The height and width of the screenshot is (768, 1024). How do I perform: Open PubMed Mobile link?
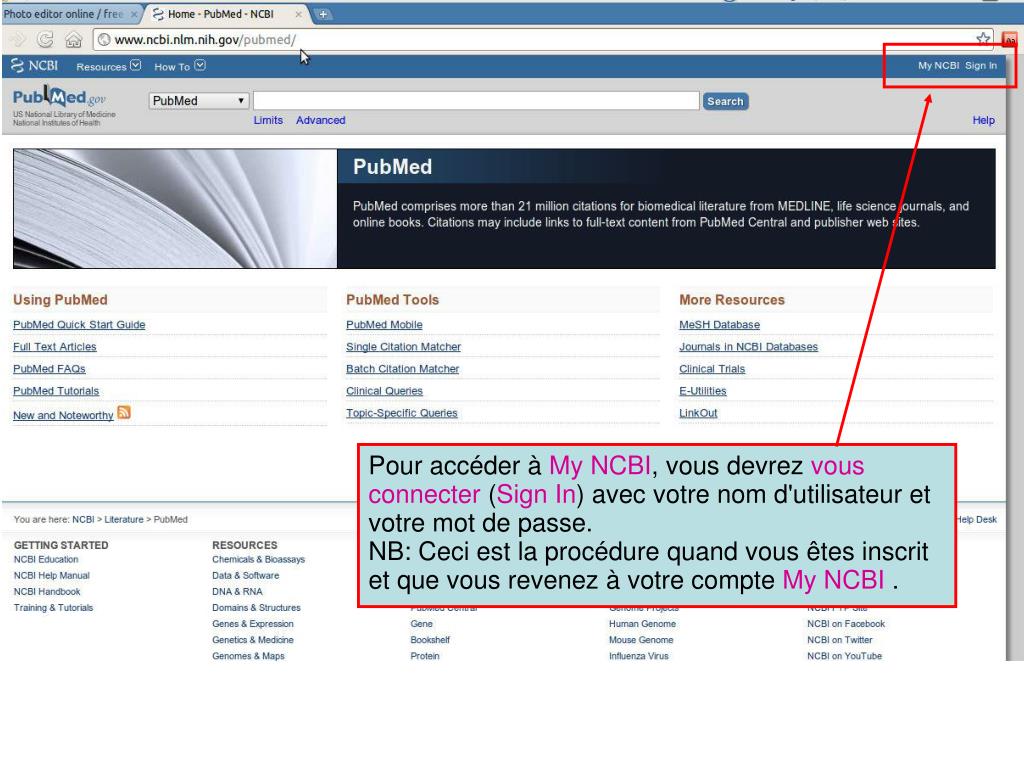pyautogui.click(x=384, y=325)
